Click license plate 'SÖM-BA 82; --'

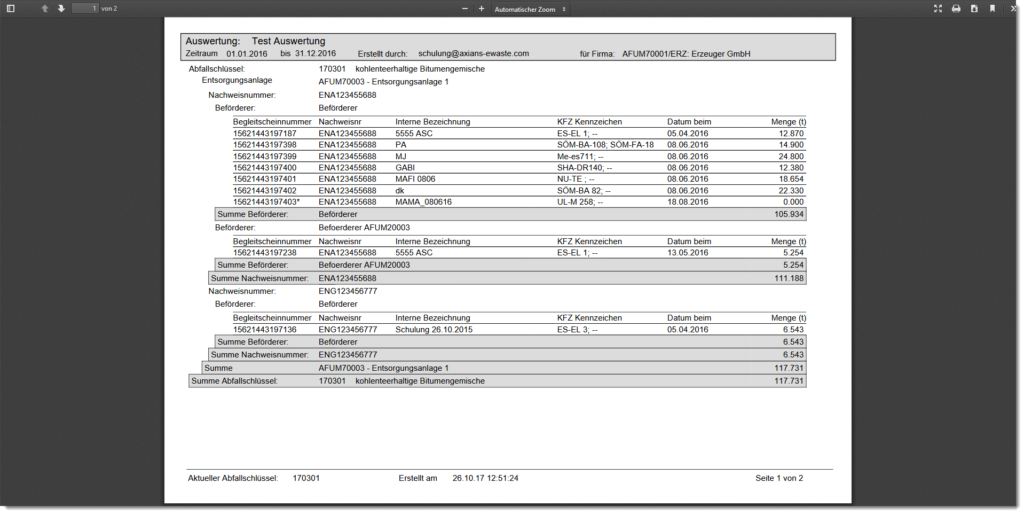click(x=584, y=191)
